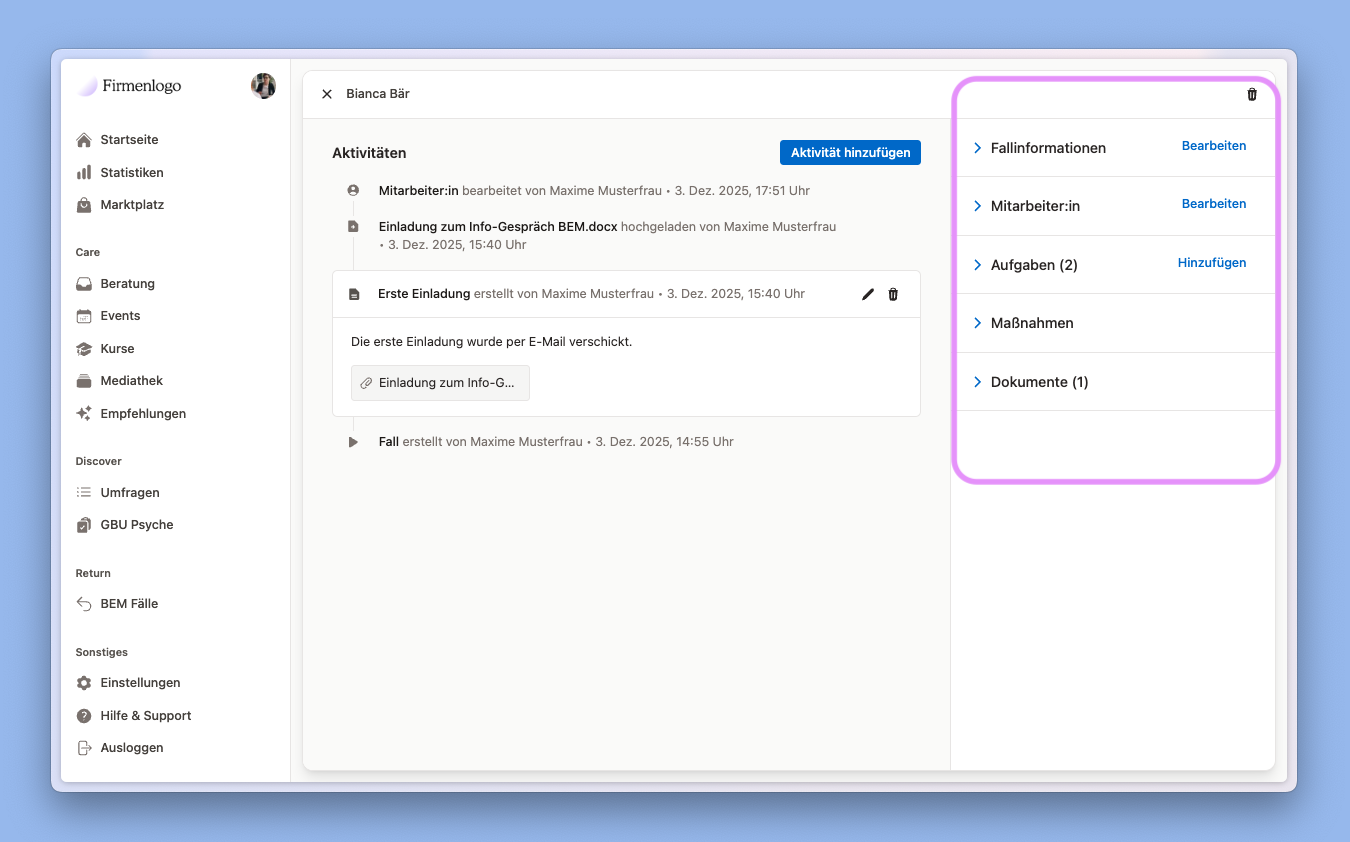
Task: Delete the Erste Einladung activity via trash icon
Action: [893, 294]
